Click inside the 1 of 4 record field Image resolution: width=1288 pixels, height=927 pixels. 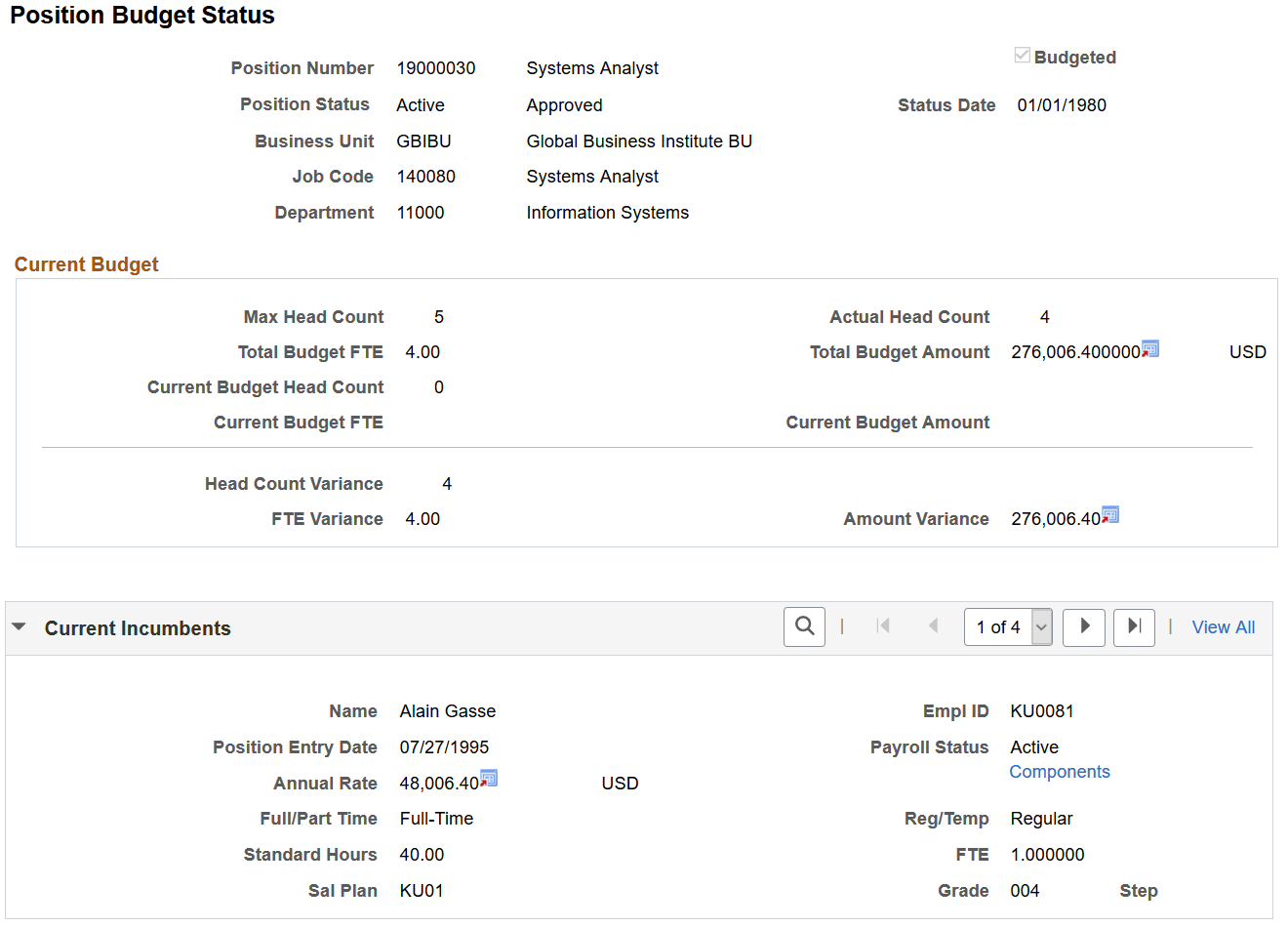[x=995, y=627]
